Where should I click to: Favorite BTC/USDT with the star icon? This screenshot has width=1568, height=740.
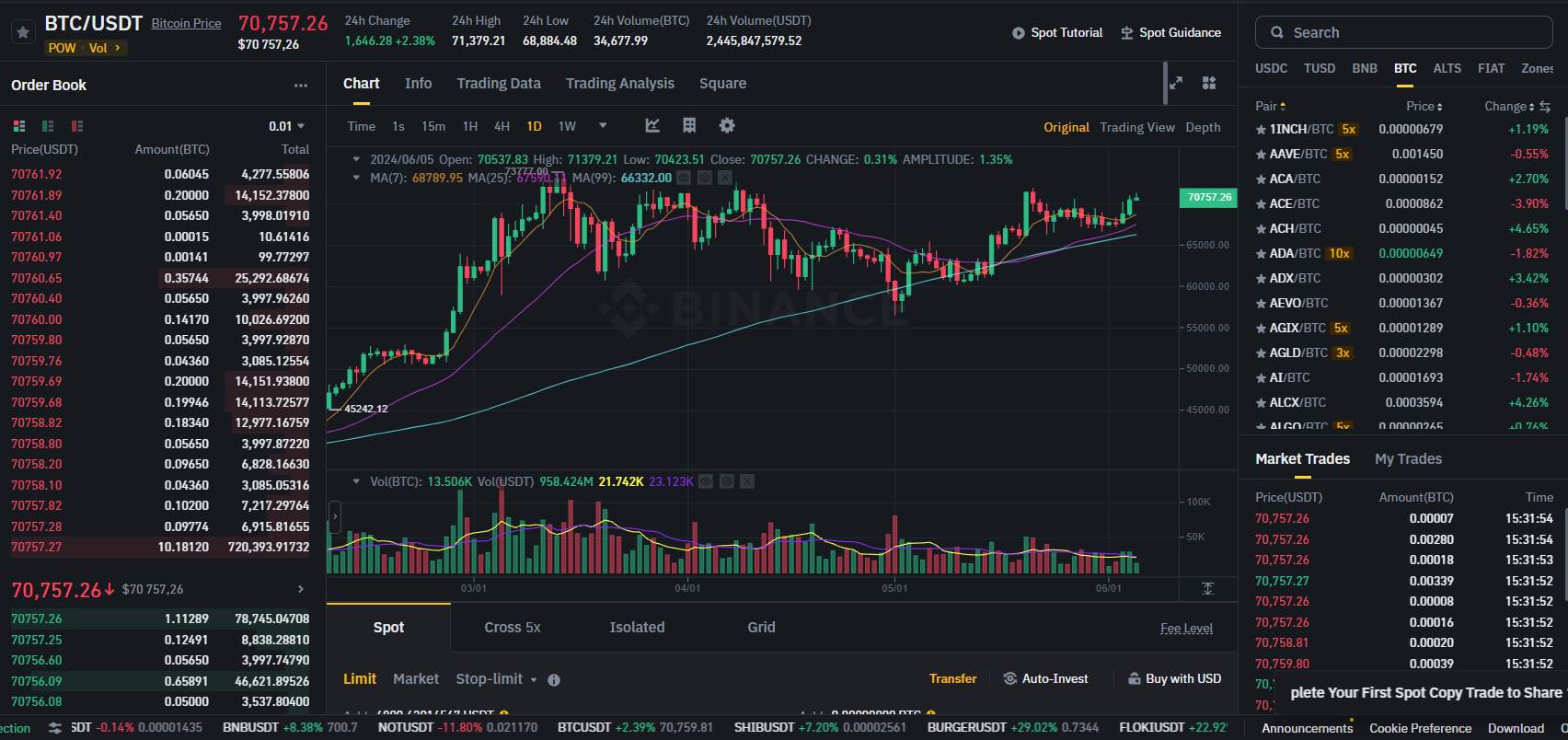click(23, 32)
